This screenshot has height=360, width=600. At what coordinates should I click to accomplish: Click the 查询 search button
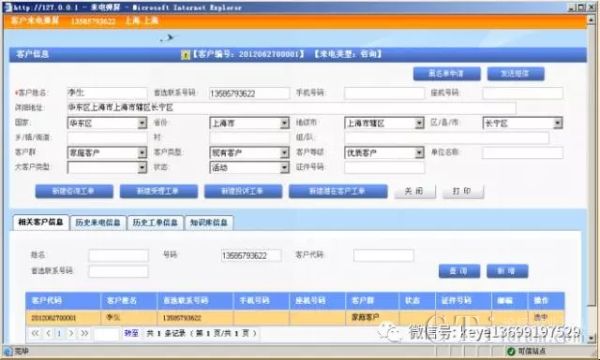pyautogui.click(x=459, y=271)
